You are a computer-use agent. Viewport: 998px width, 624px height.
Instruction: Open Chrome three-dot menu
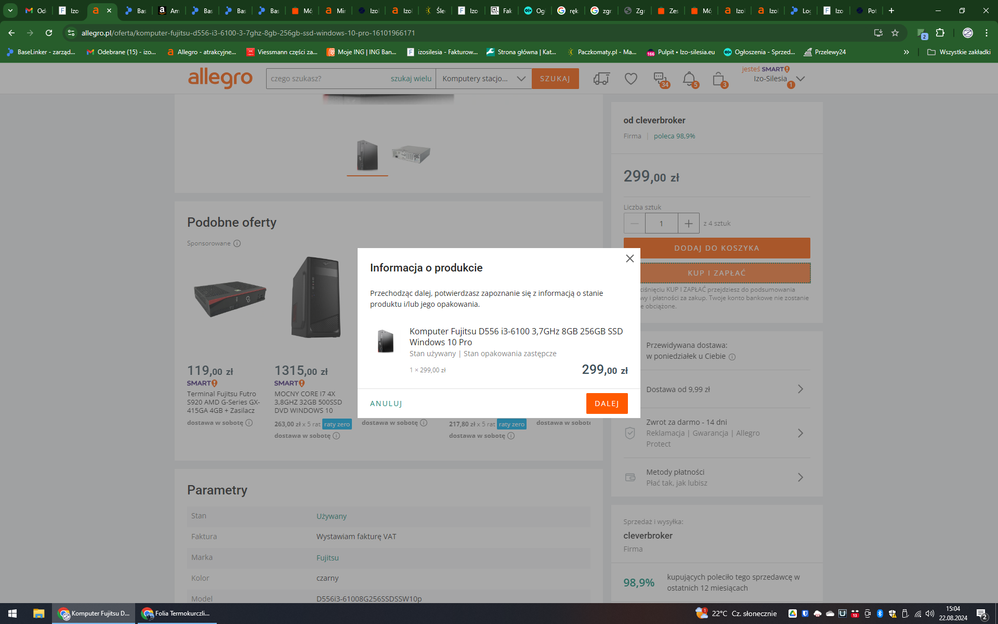click(987, 32)
